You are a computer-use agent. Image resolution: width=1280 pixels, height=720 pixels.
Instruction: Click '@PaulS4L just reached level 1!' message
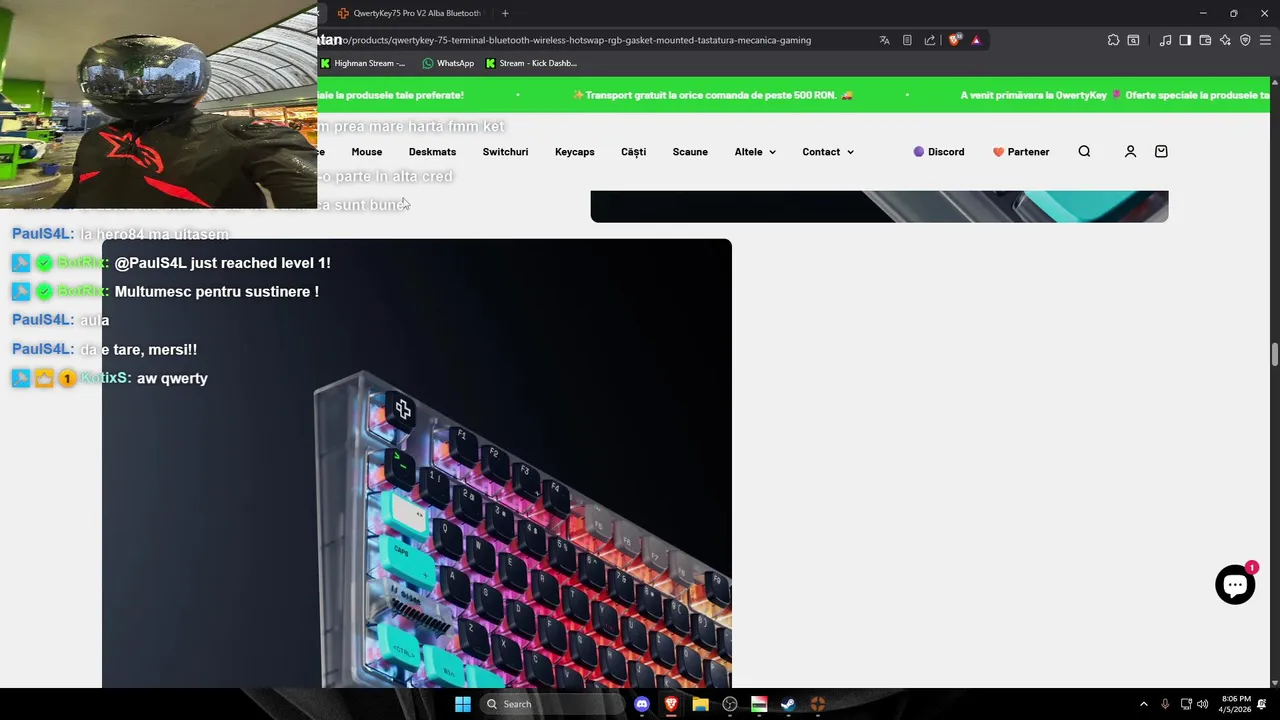(222, 263)
